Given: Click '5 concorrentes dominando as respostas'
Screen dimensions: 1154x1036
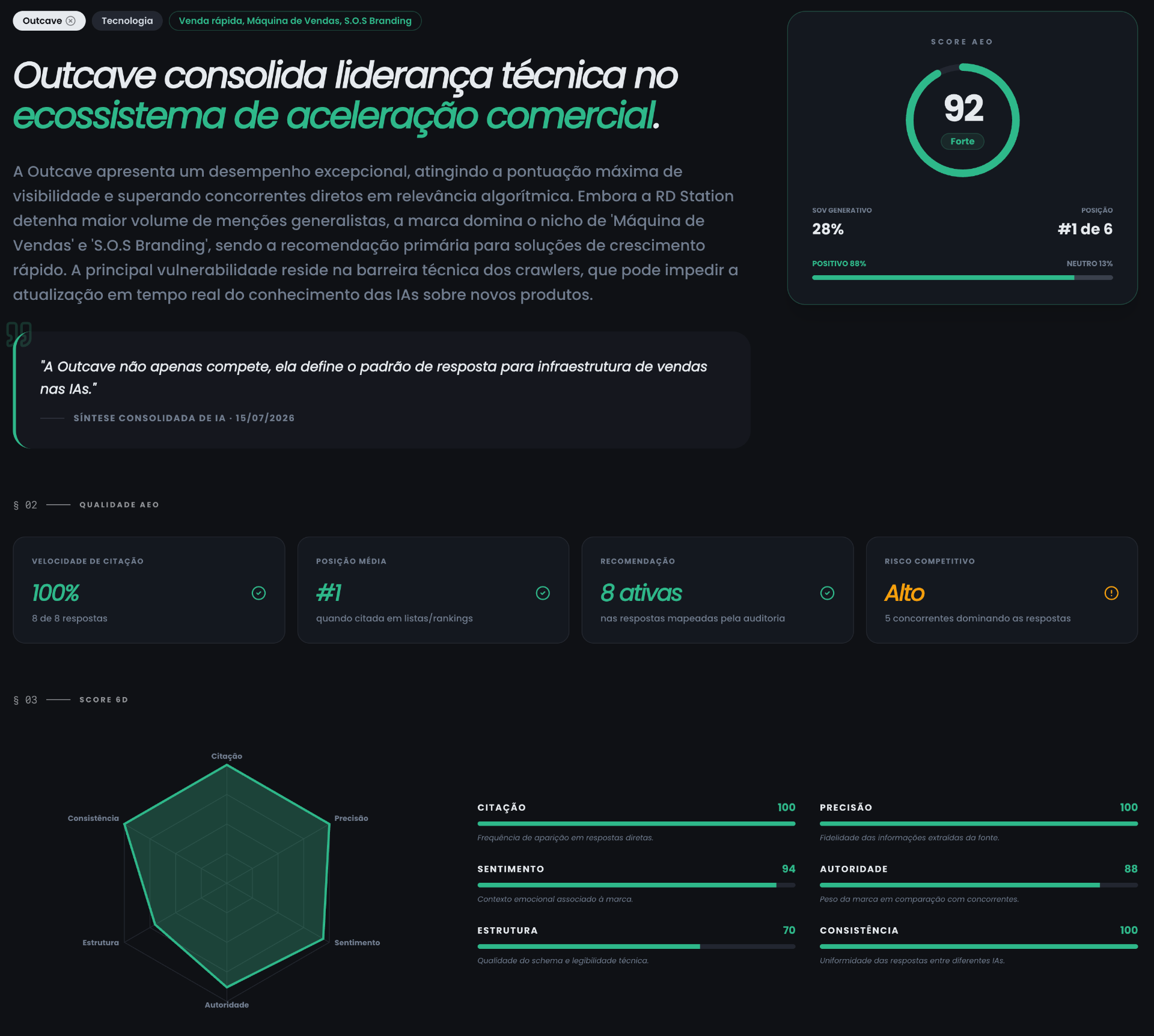Looking at the screenshot, I should click(x=977, y=618).
